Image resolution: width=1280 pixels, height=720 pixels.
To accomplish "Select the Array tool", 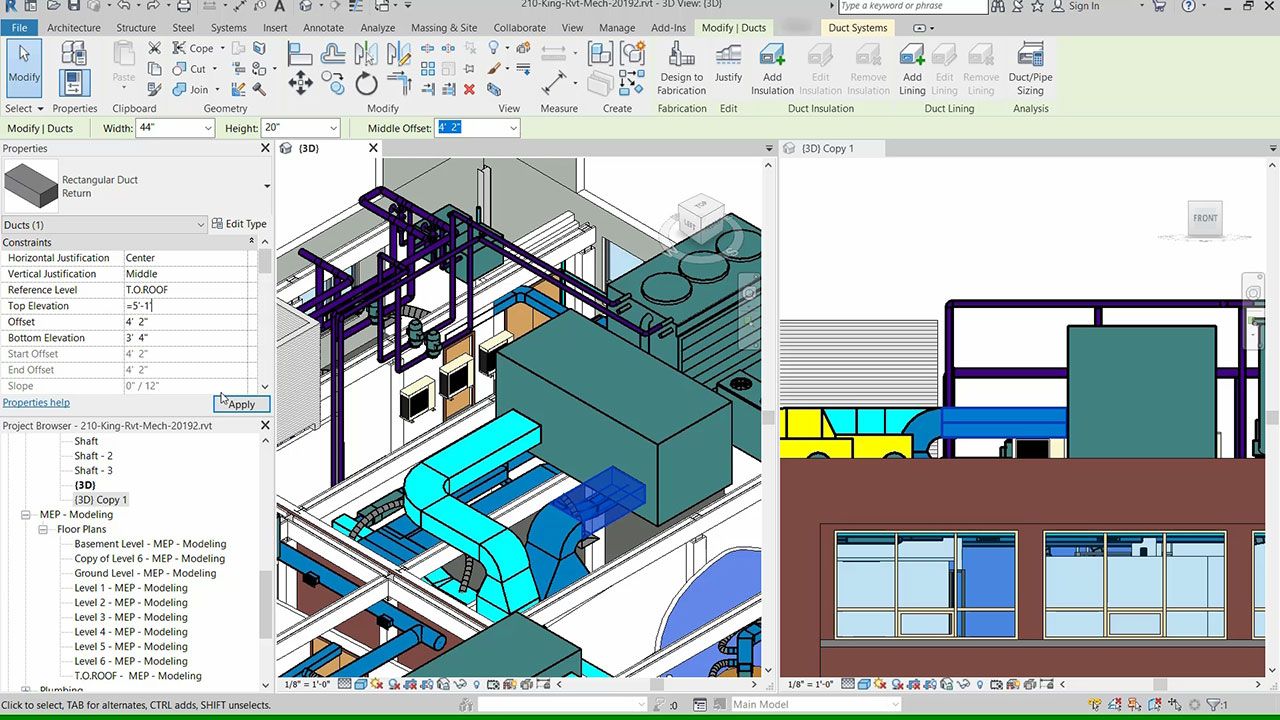I will click(x=427, y=68).
